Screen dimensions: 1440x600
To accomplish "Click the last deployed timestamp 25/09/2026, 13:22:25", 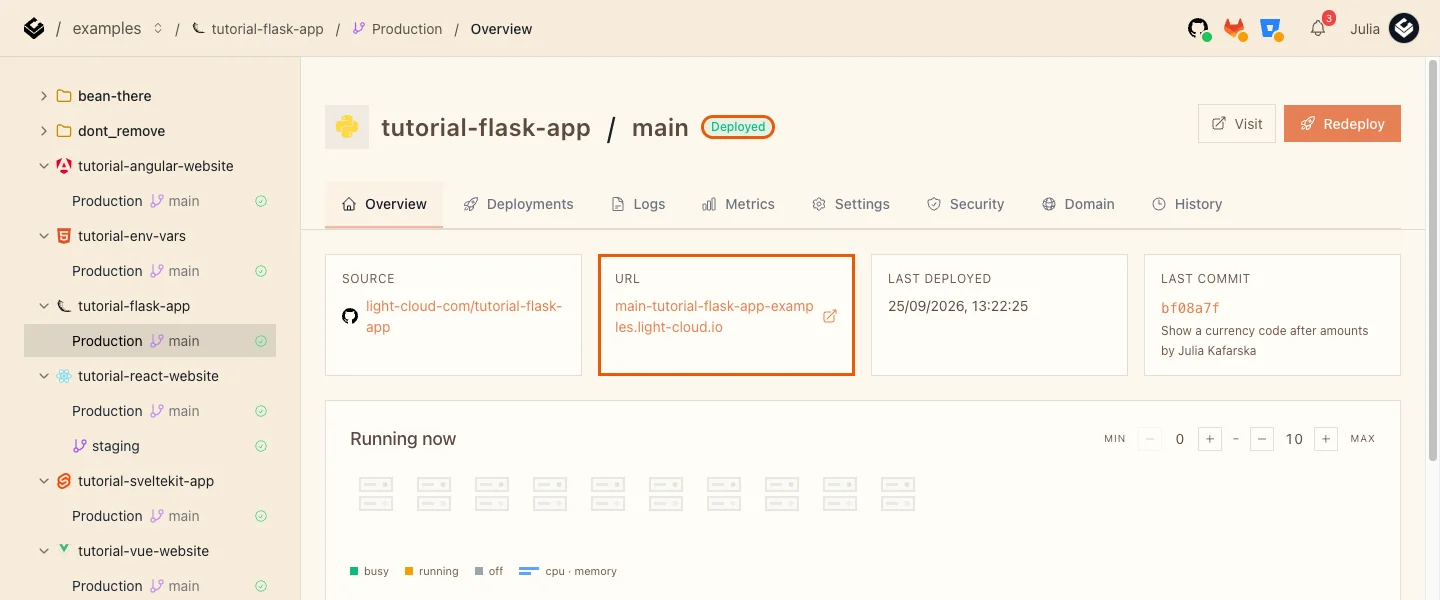I will (x=958, y=306).
